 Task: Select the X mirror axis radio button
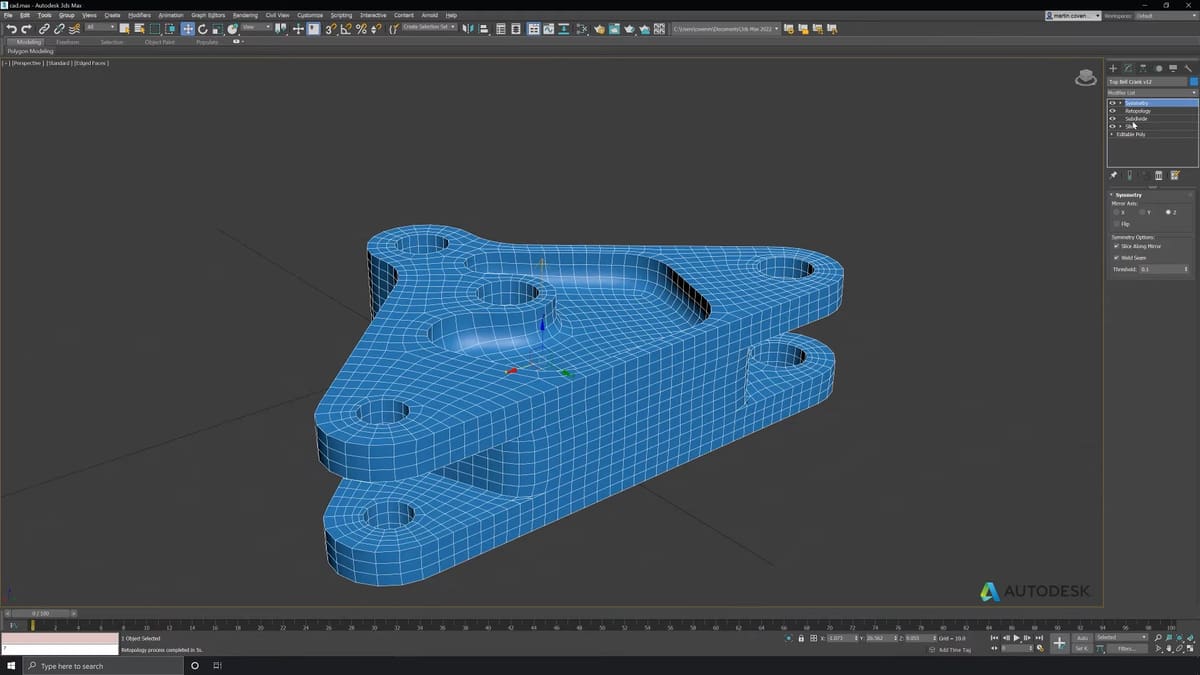pos(1116,212)
